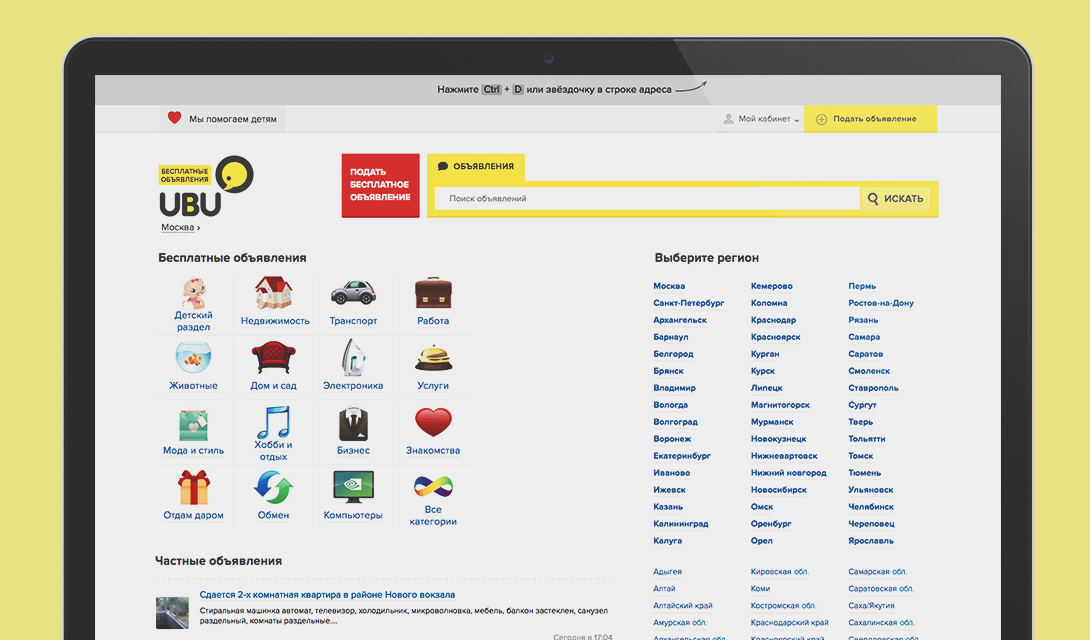The width and height of the screenshot is (1090, 640).
Task: Select the Архангельск region
Action: pyautogui.click(x=679, y=320)
